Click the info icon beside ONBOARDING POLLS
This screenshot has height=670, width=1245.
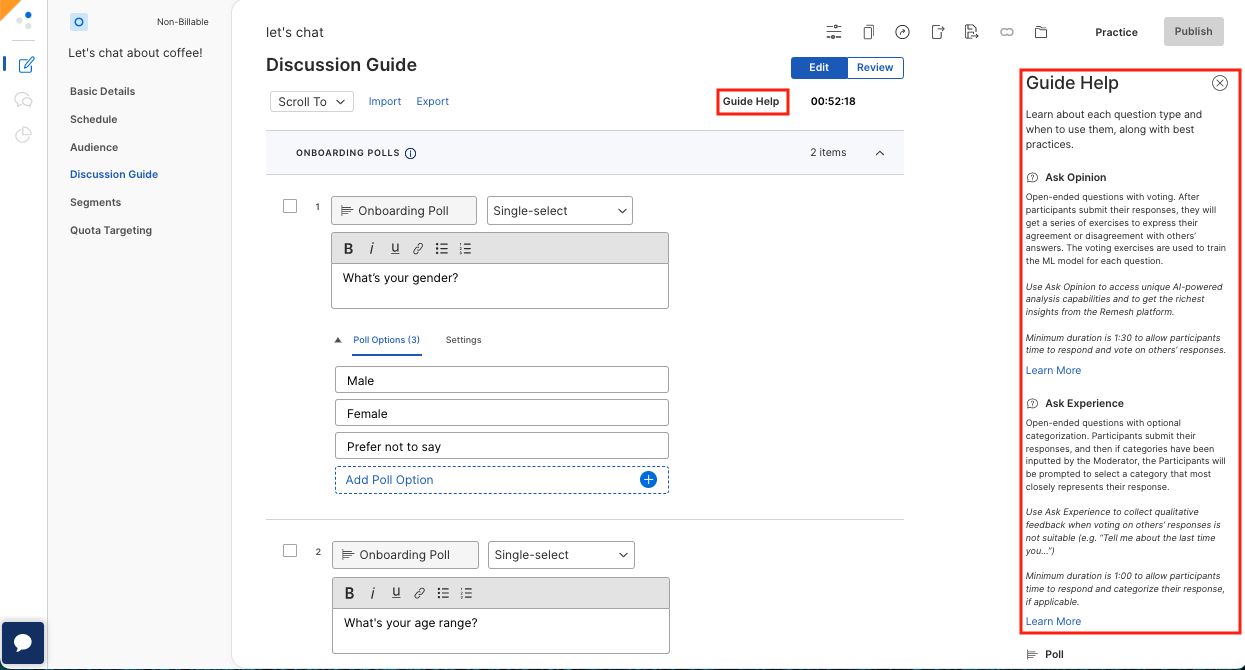point(411,153)
